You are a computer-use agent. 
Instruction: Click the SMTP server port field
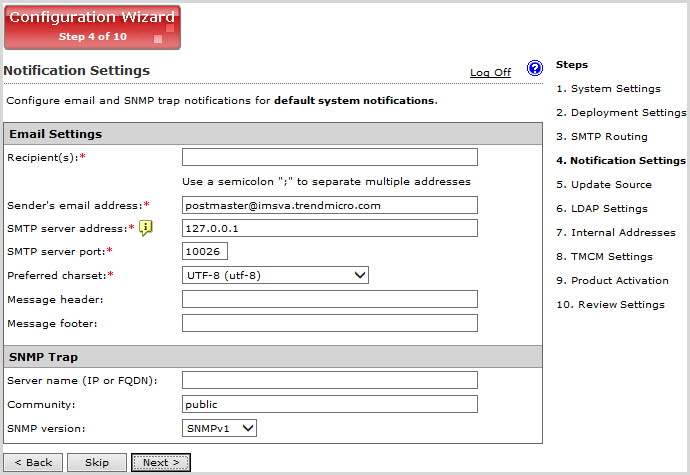[206, 251]
